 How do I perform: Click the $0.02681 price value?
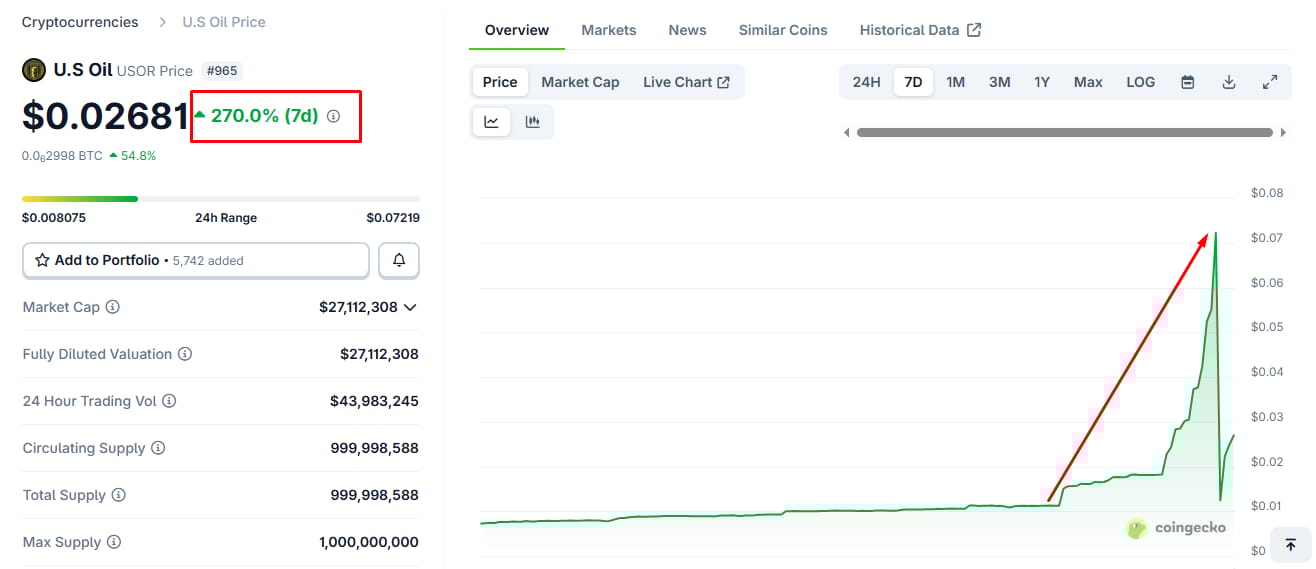pyautogui.click(x=105, y=116)
